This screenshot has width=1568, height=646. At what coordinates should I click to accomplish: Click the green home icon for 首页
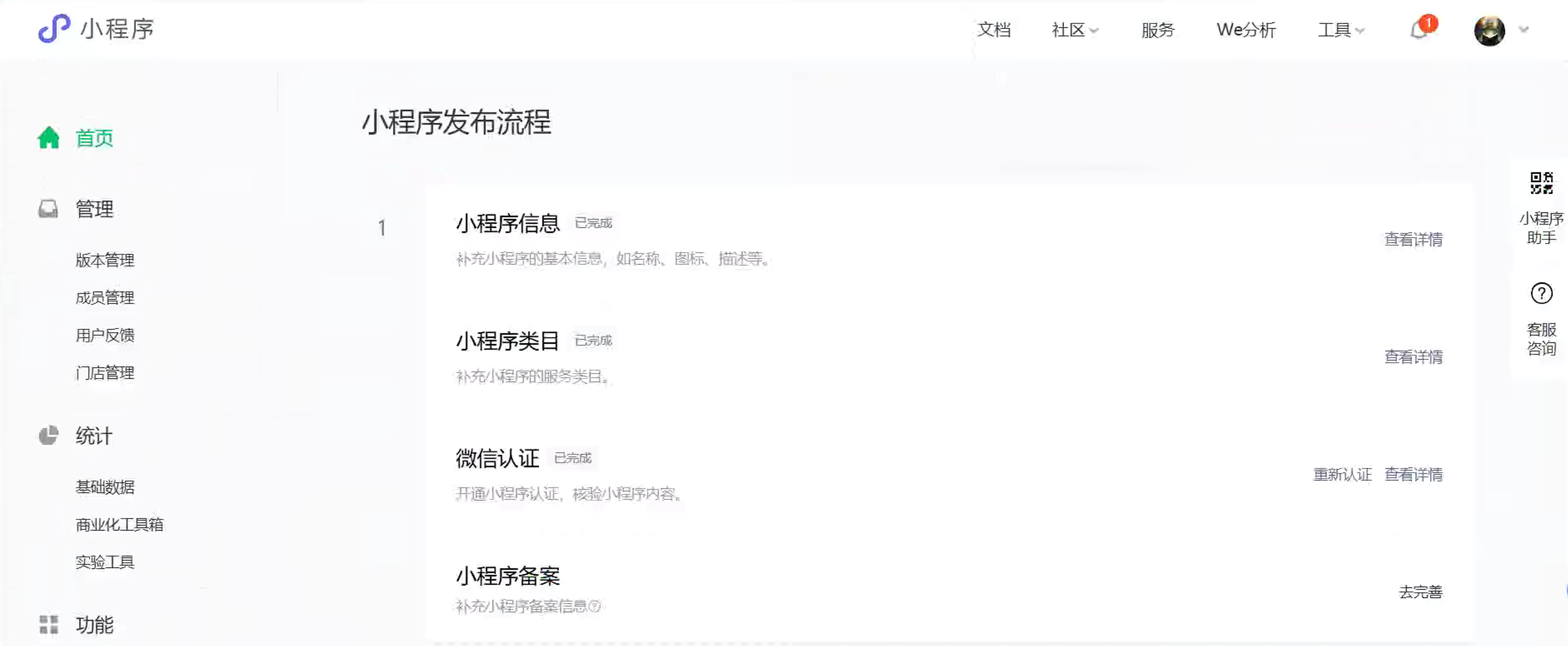pyautogui.click(x=49, y=137)
